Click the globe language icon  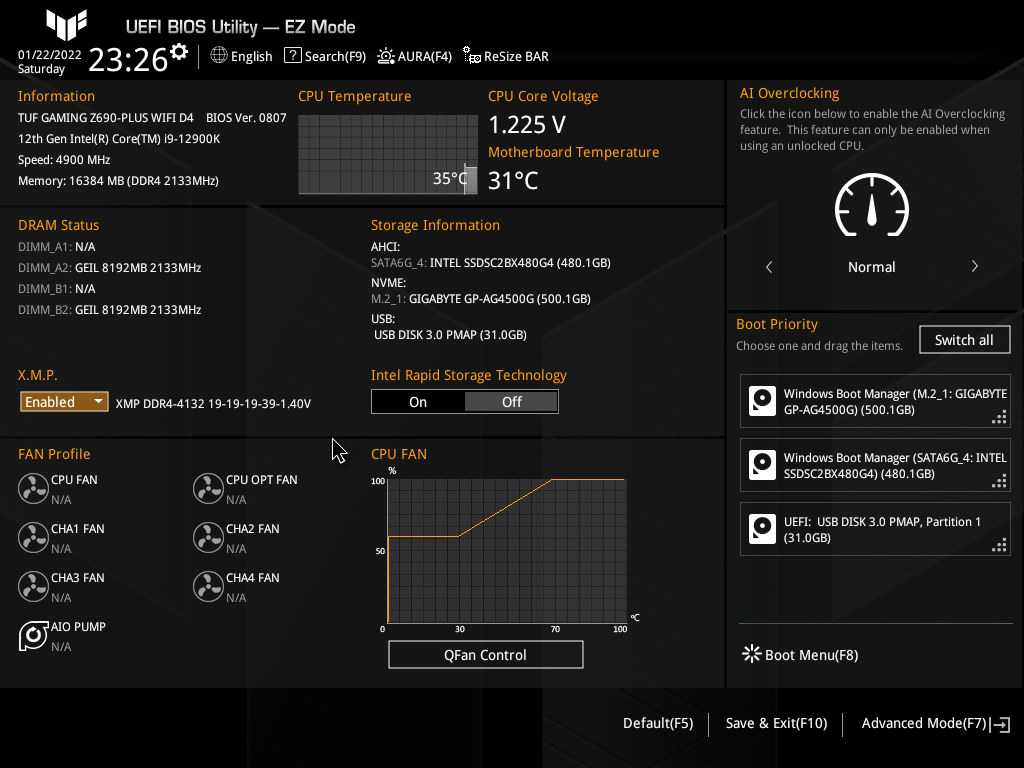click(x=219, y=56)
